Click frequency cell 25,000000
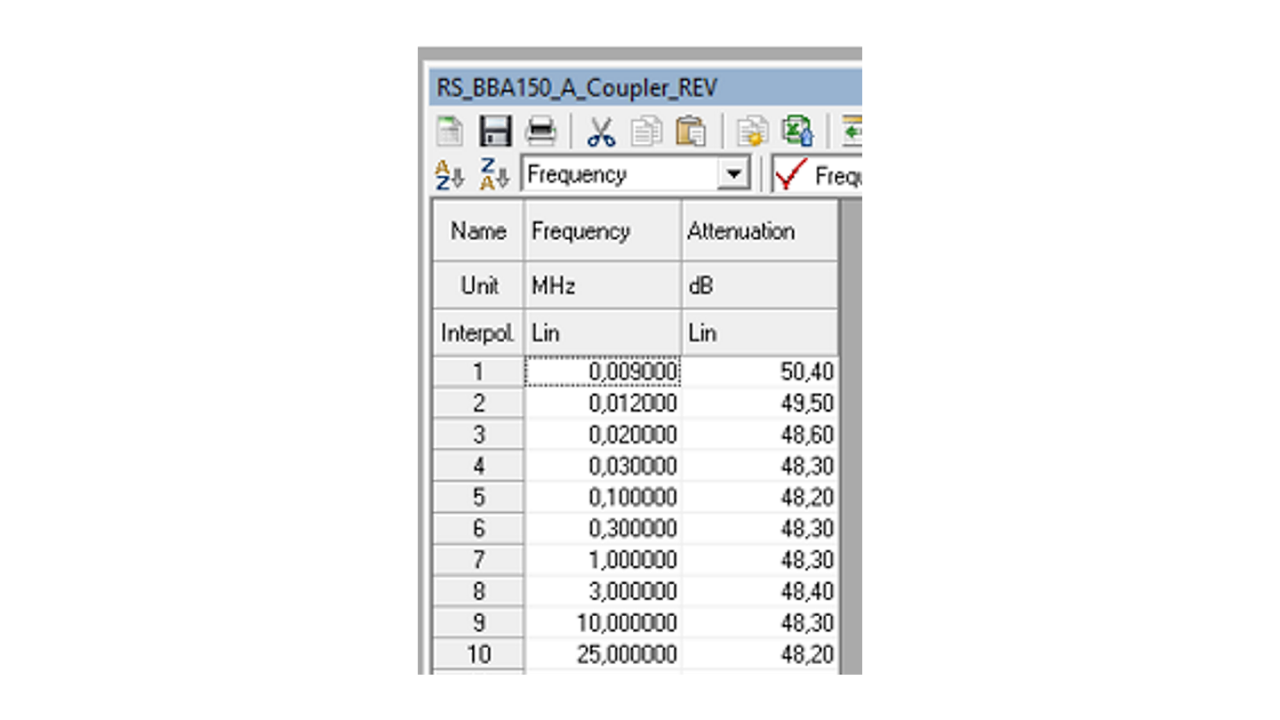The height and width of the screenshot is (720, 1280). tap(602, 654)
